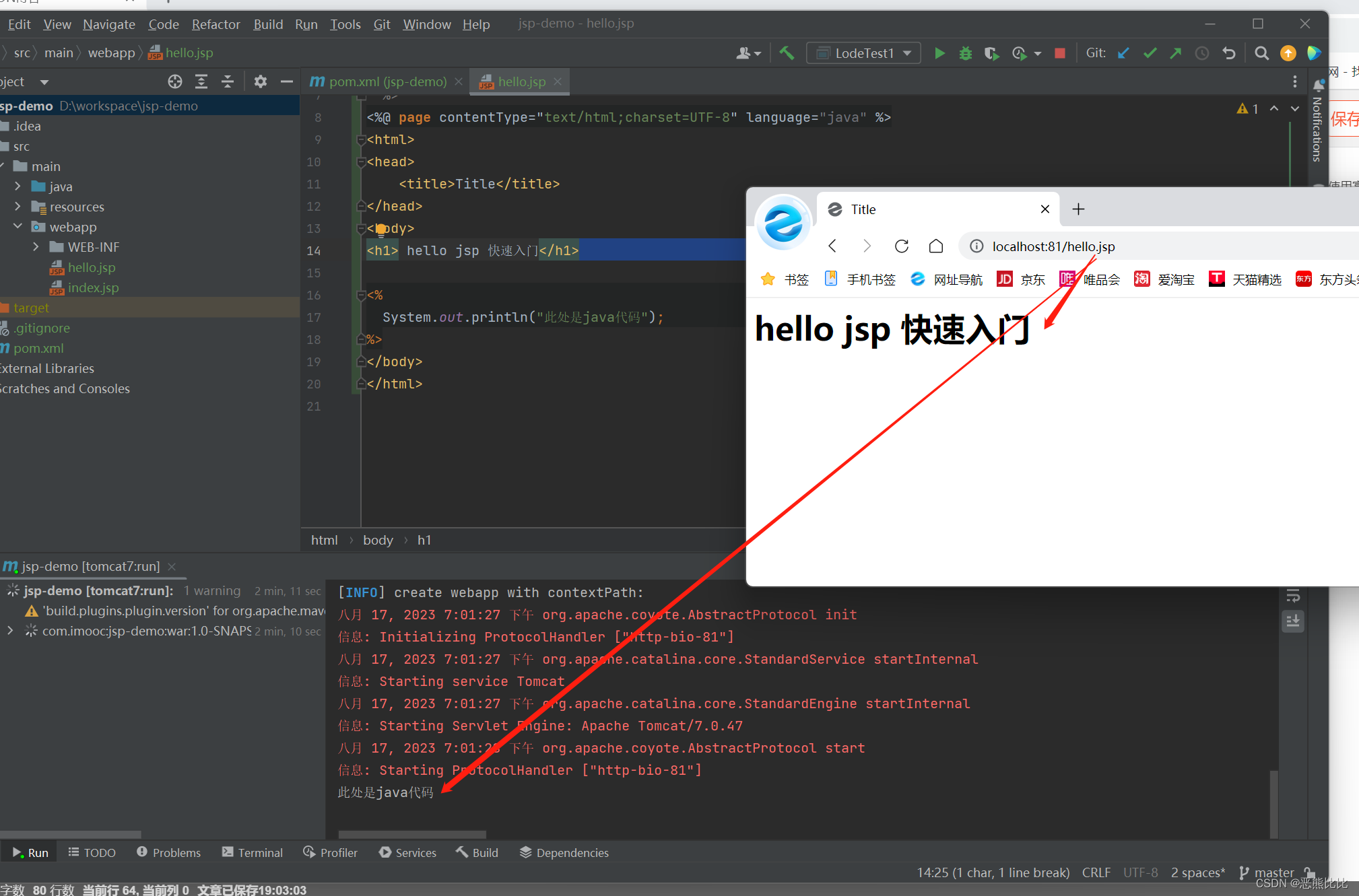The image size is (1359, 896).
Task: Click the Stop (red square) button in toolbar
Action: point(1063,52)
